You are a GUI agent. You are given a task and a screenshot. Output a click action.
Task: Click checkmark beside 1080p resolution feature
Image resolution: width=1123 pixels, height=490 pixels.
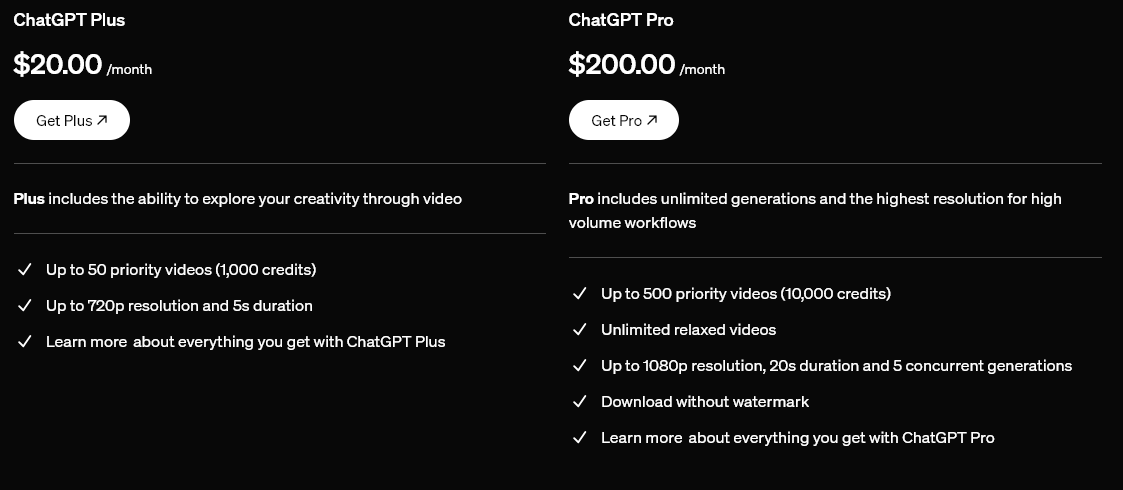(579, 366)
